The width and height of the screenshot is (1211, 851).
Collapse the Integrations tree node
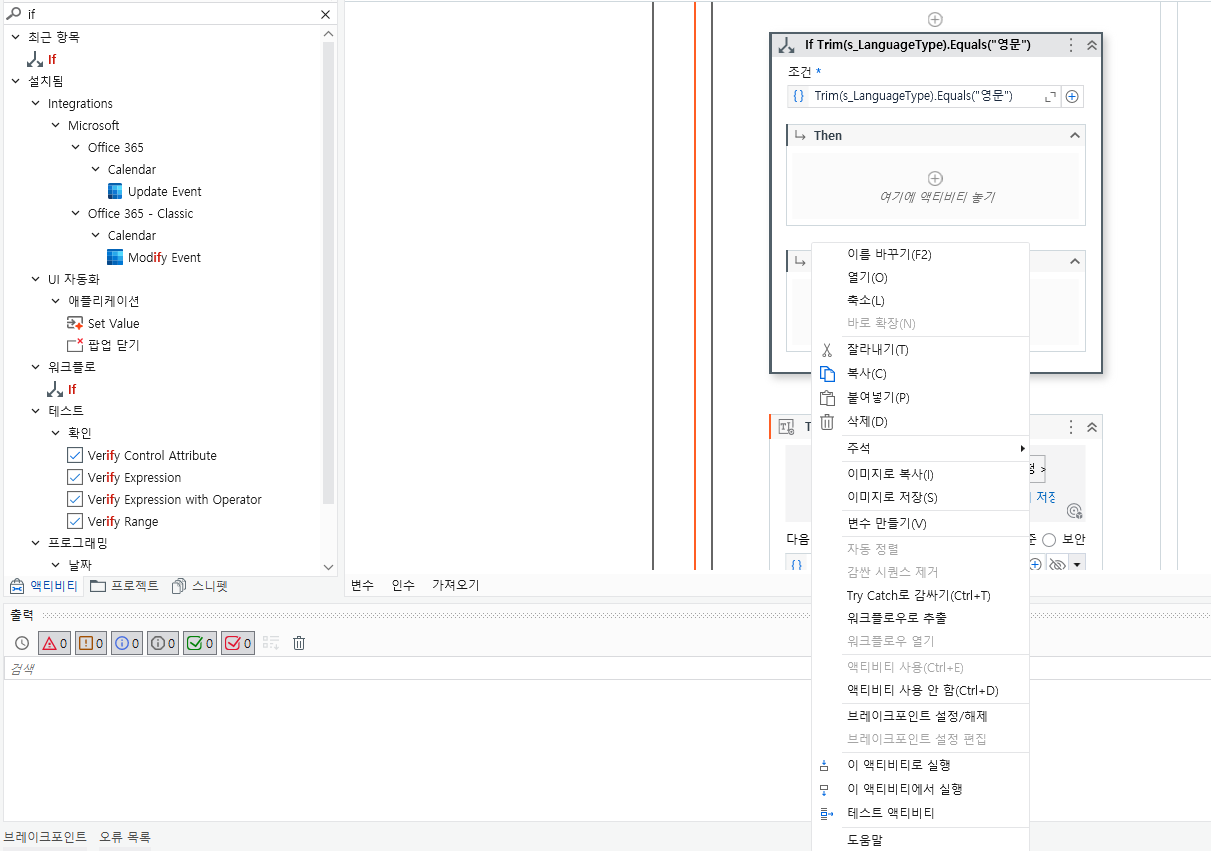pyautogui.click(x=35, y=103)
